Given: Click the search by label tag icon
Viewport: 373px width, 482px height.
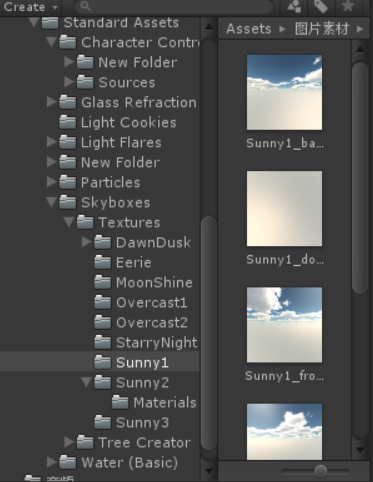Looking at the screenshot, I should (321, 6).
